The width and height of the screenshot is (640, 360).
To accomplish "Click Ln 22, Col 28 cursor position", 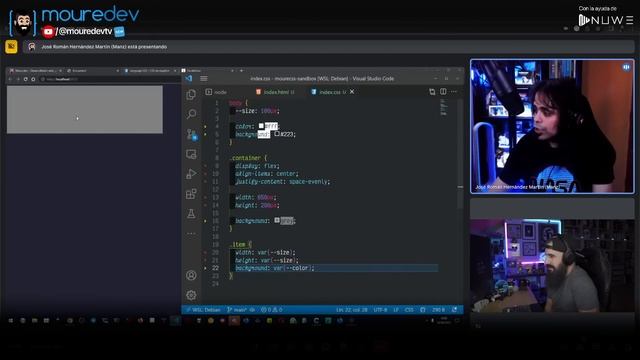I will tap(352, 310).
